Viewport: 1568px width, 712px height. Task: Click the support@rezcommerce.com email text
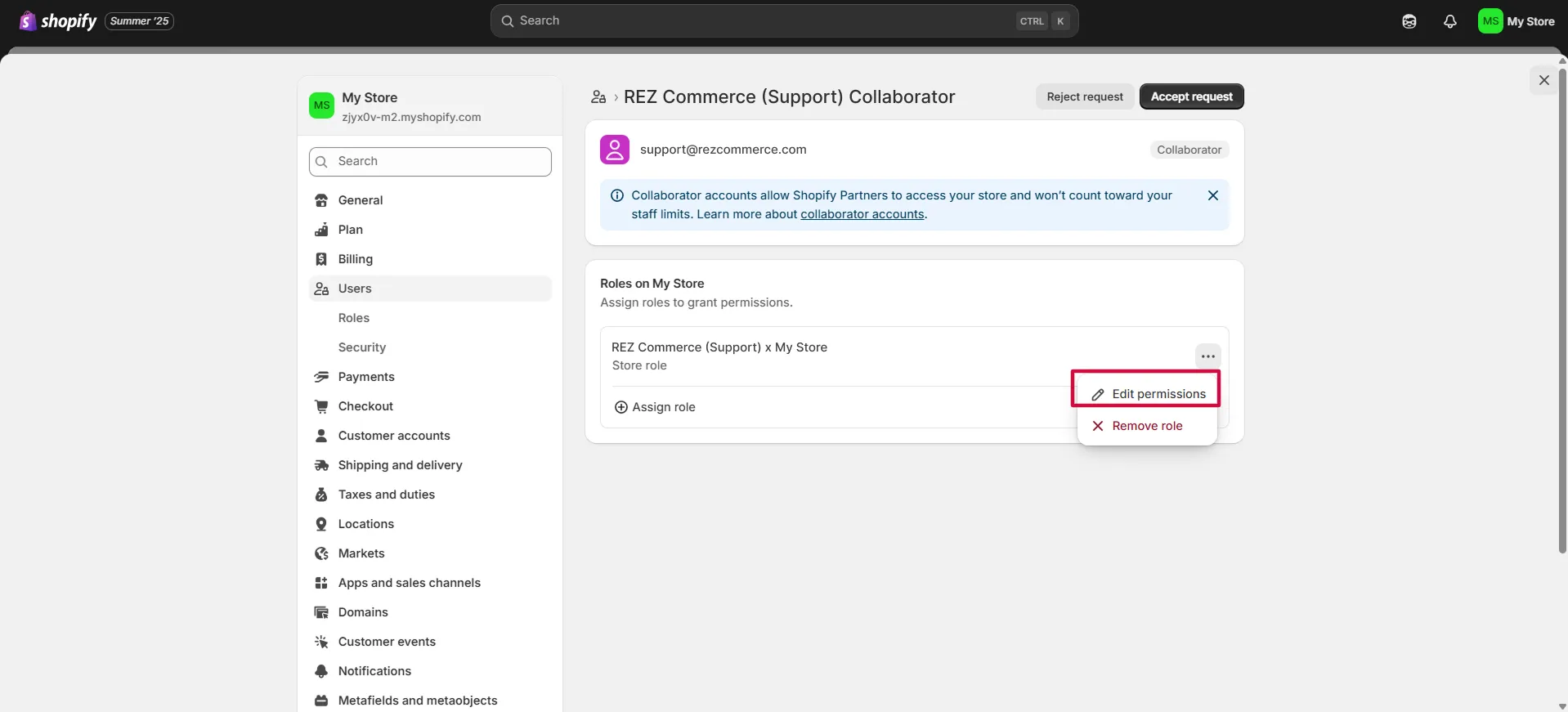[724, 150]
